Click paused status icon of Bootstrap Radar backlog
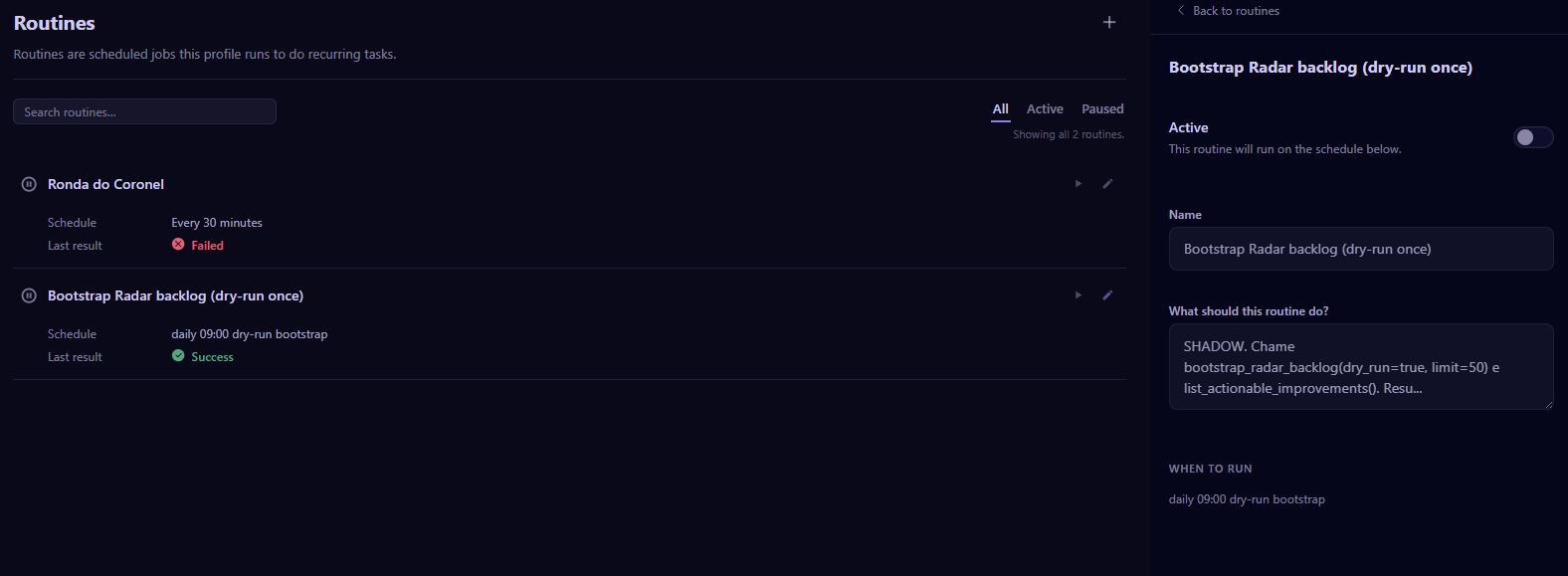This screenshot has width=1568, height=576. click(29, 295)
